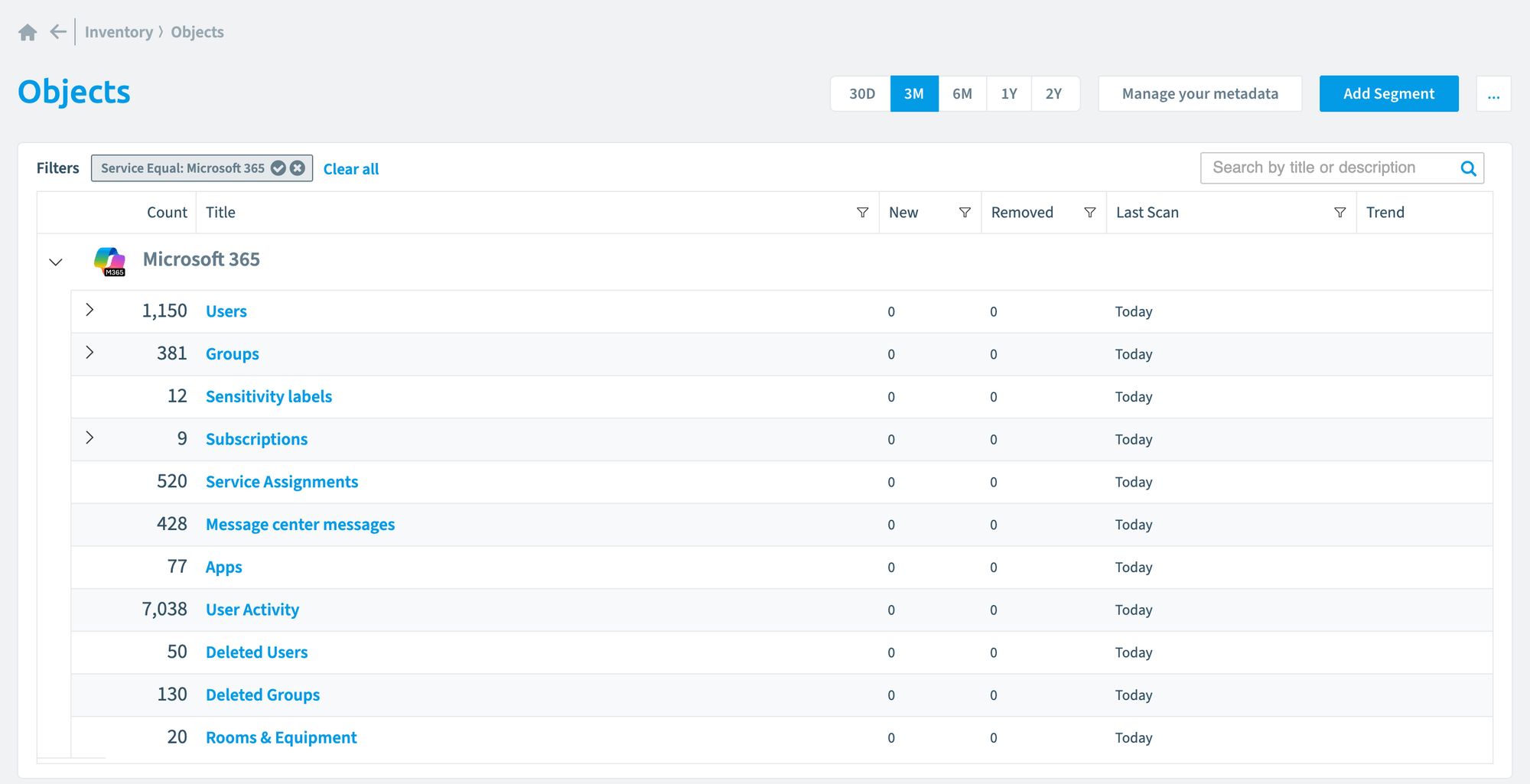Open the Sensitivity labels link
1530x784 pixels.
269,396
